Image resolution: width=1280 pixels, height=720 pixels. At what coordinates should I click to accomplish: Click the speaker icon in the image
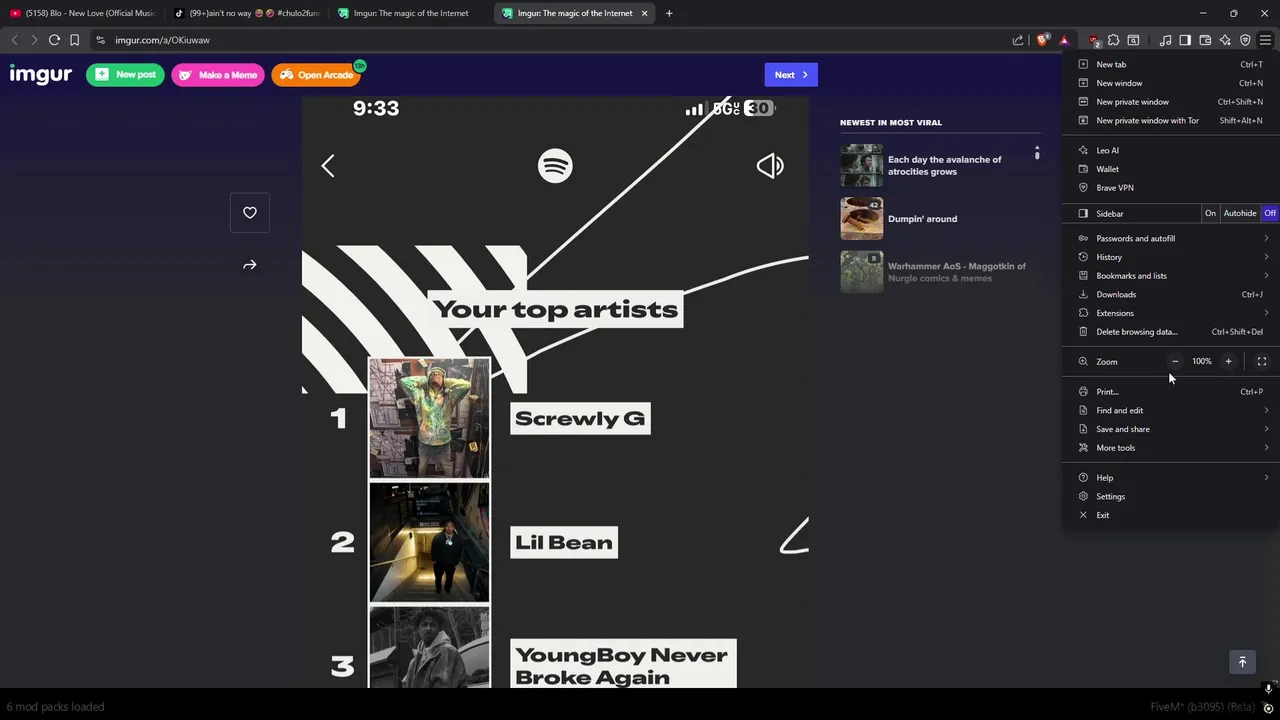point(770,166)
